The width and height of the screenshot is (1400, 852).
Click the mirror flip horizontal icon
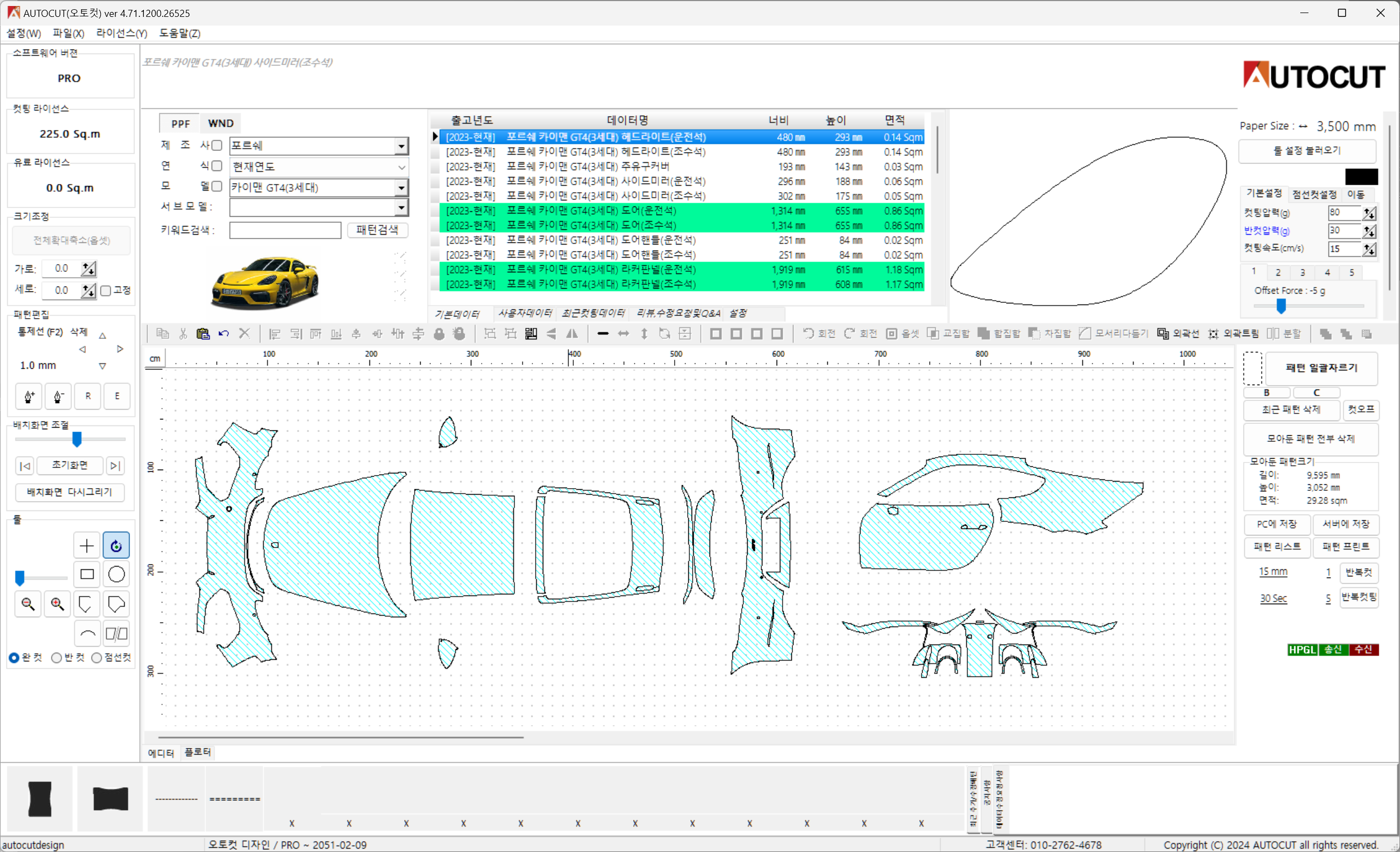[x=572, y=333]
